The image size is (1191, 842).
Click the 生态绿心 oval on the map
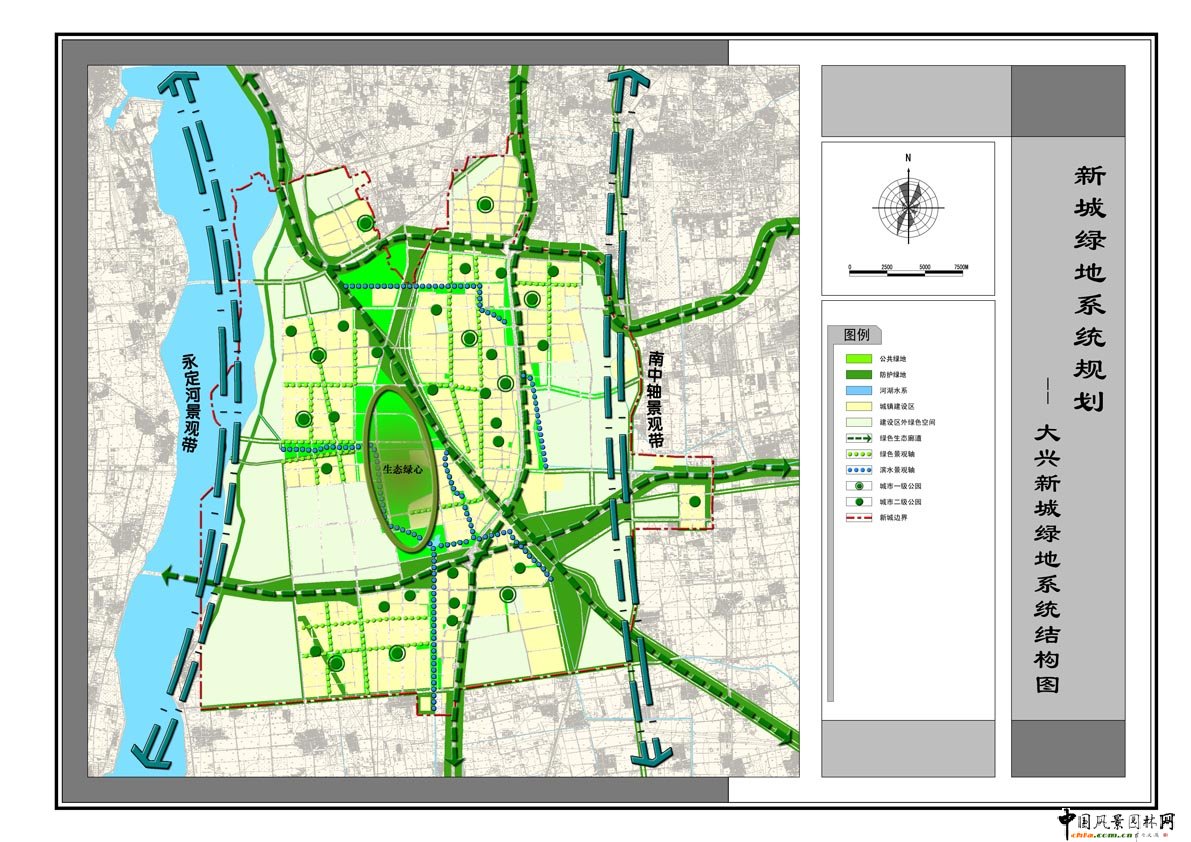coord(405,469)
